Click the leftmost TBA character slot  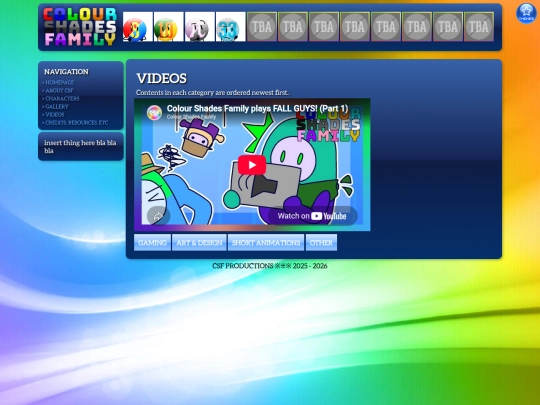tap(262, 27)
